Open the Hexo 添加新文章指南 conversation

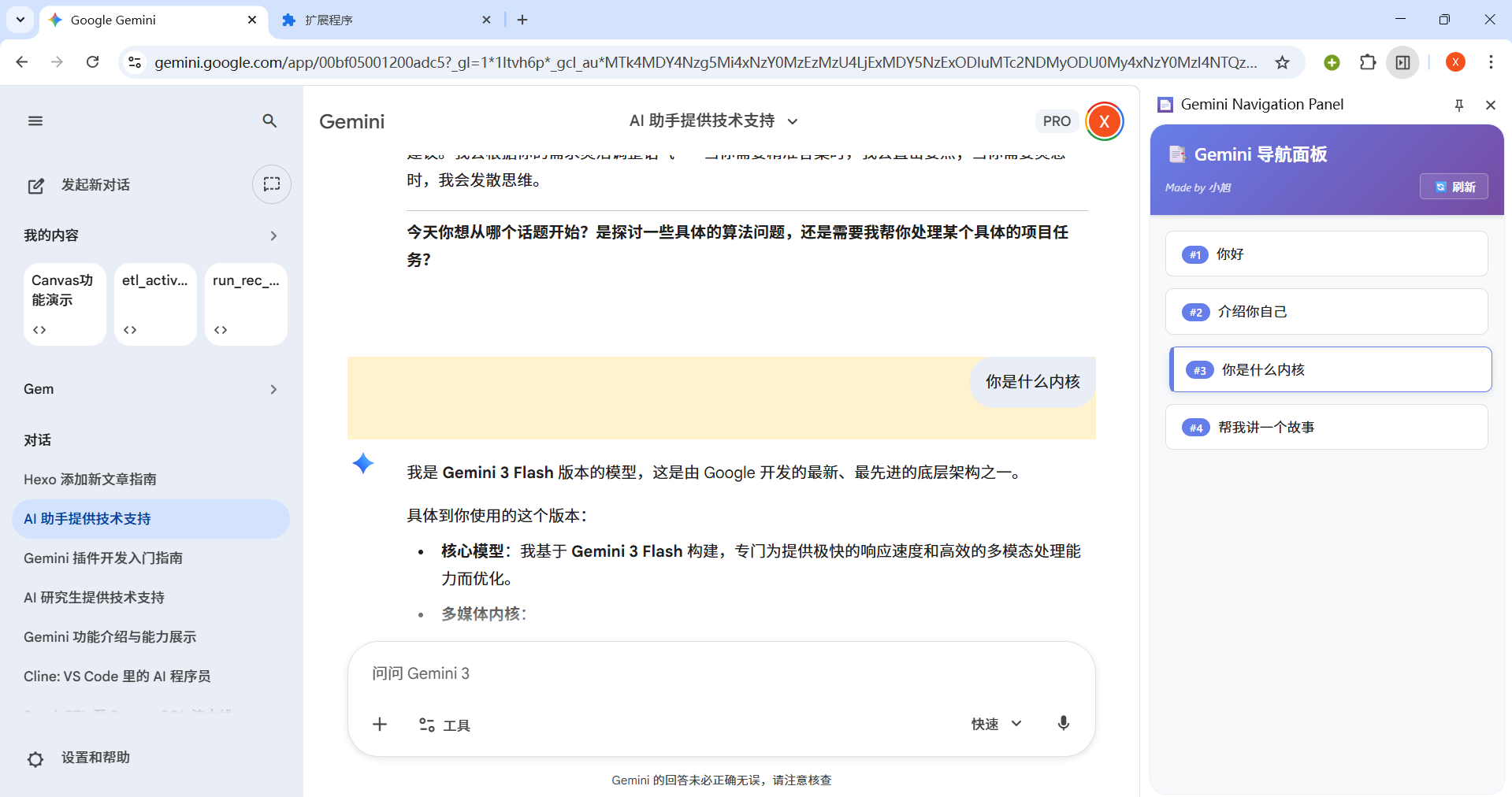90,480
